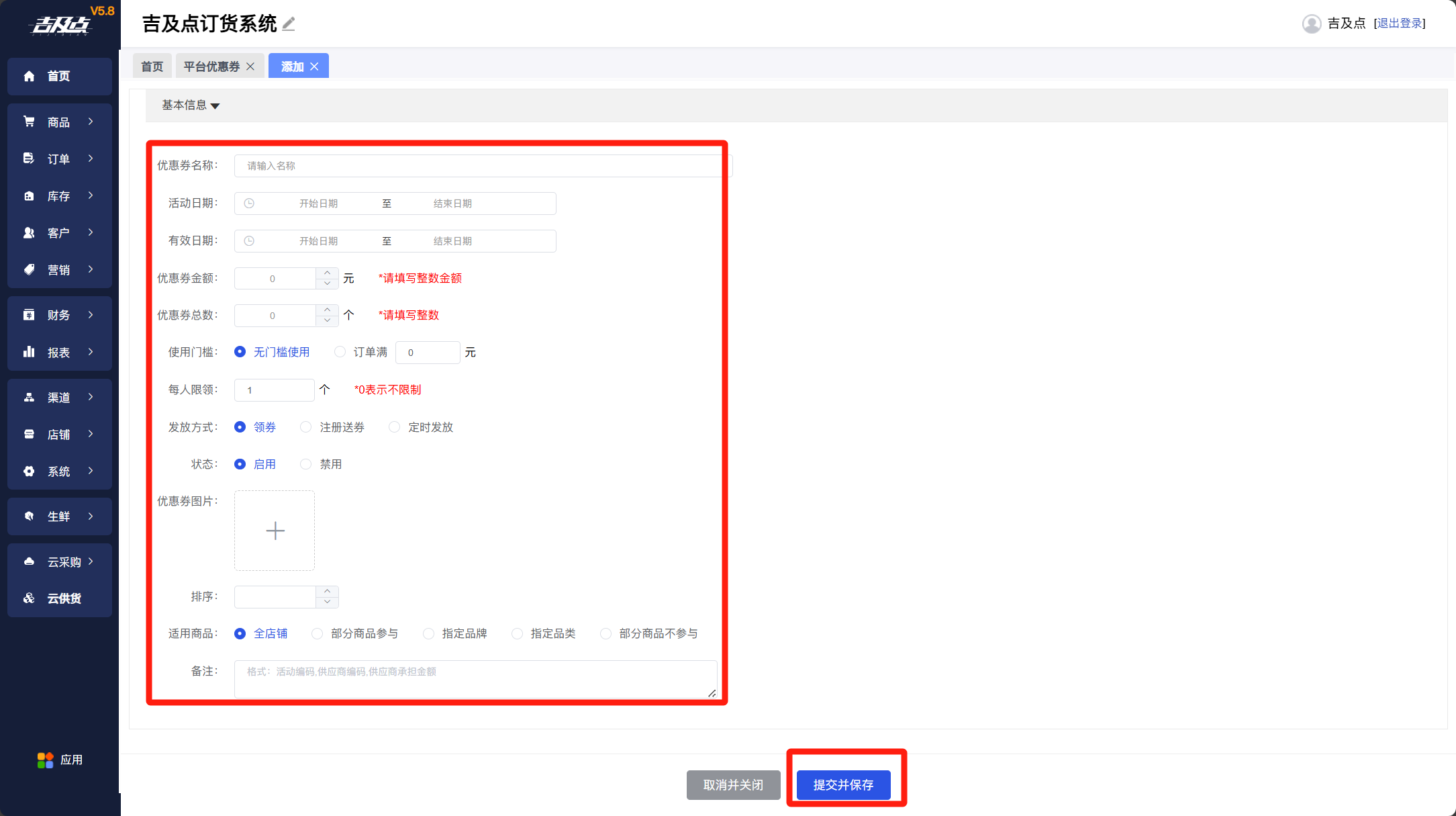Click the 云采购 cloud icon

pyautogui.click(x=29, y=561)
